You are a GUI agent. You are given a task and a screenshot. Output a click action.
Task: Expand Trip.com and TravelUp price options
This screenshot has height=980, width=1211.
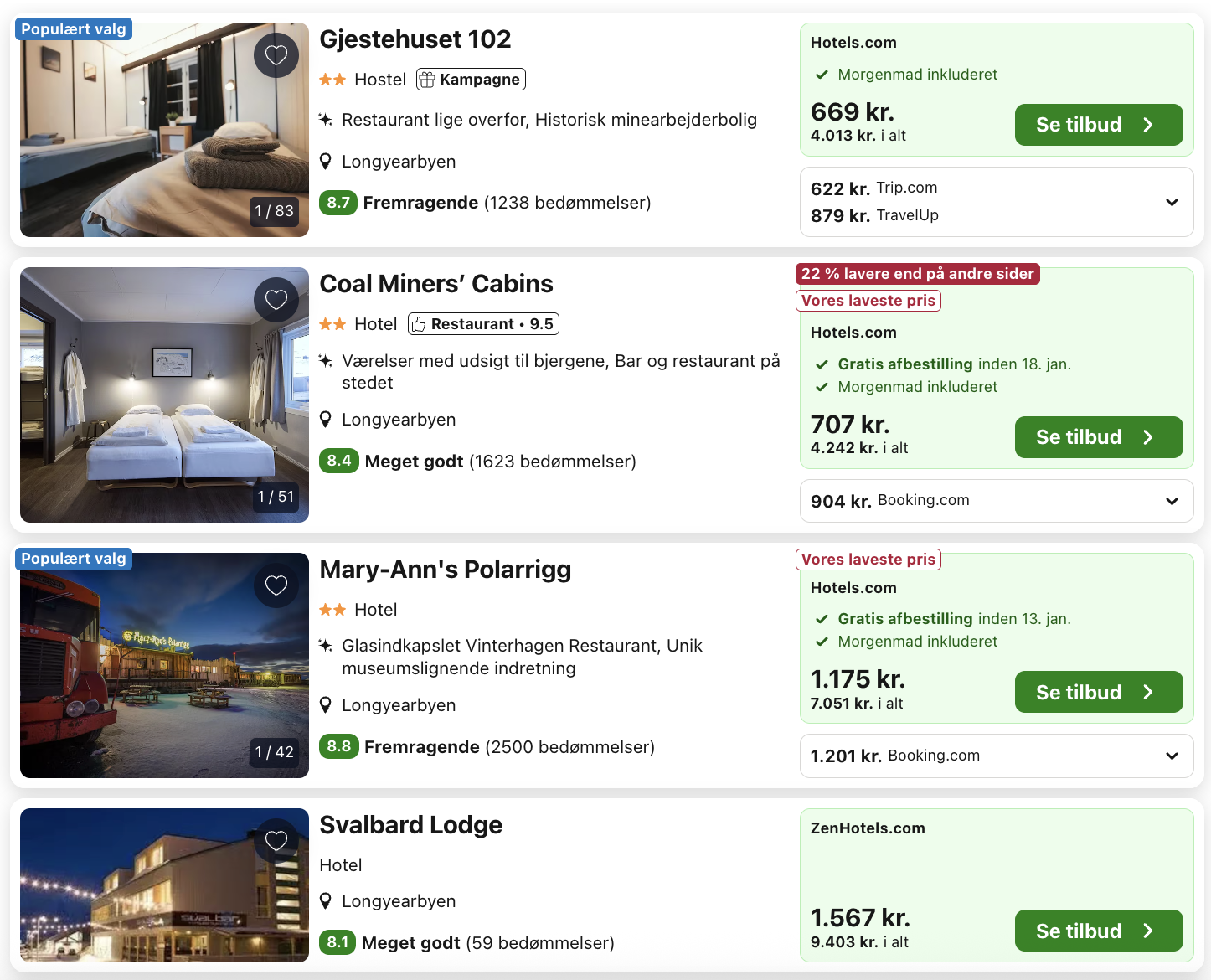click(1172, 202)
